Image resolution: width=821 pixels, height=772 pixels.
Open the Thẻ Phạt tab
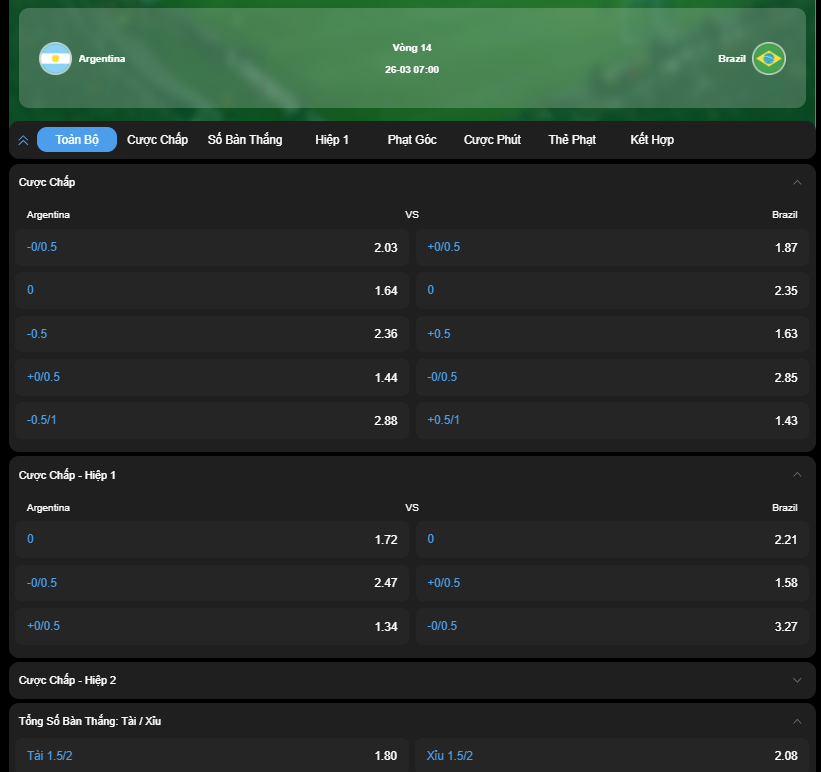(x=572, y=139)
